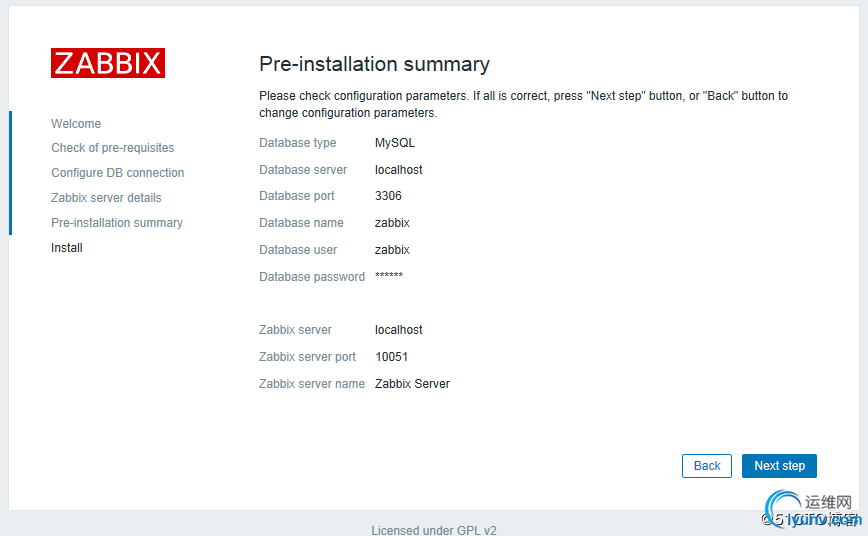The height and width of the screenshot is (536, 868).
Task: Click the Pre-installation summary heading
Action: click(x=374, y=64)
